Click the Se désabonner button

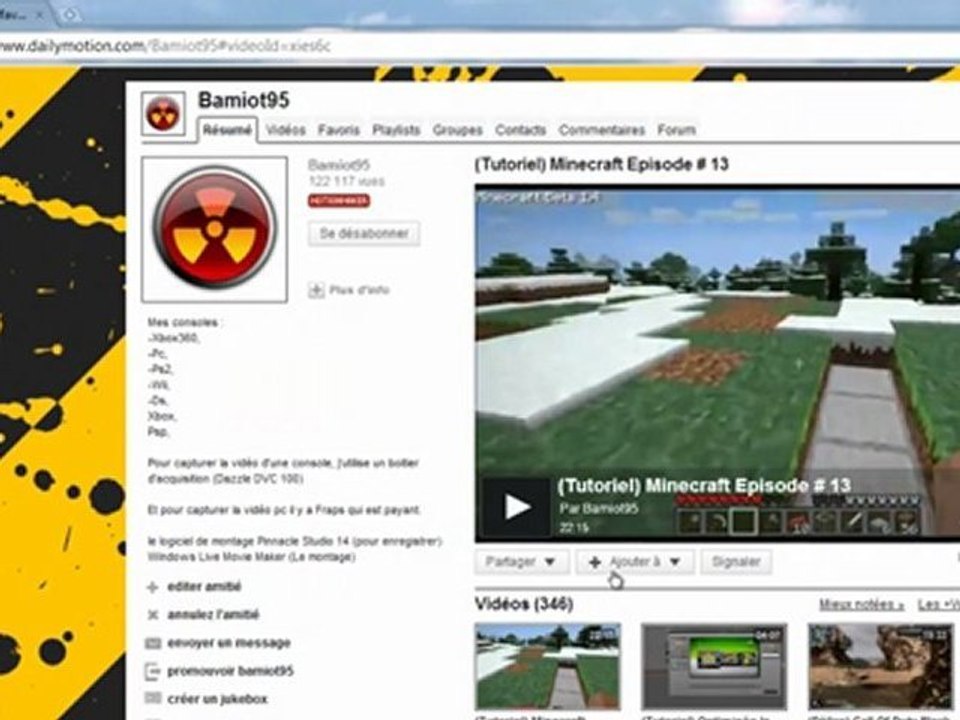coord(364,233)
